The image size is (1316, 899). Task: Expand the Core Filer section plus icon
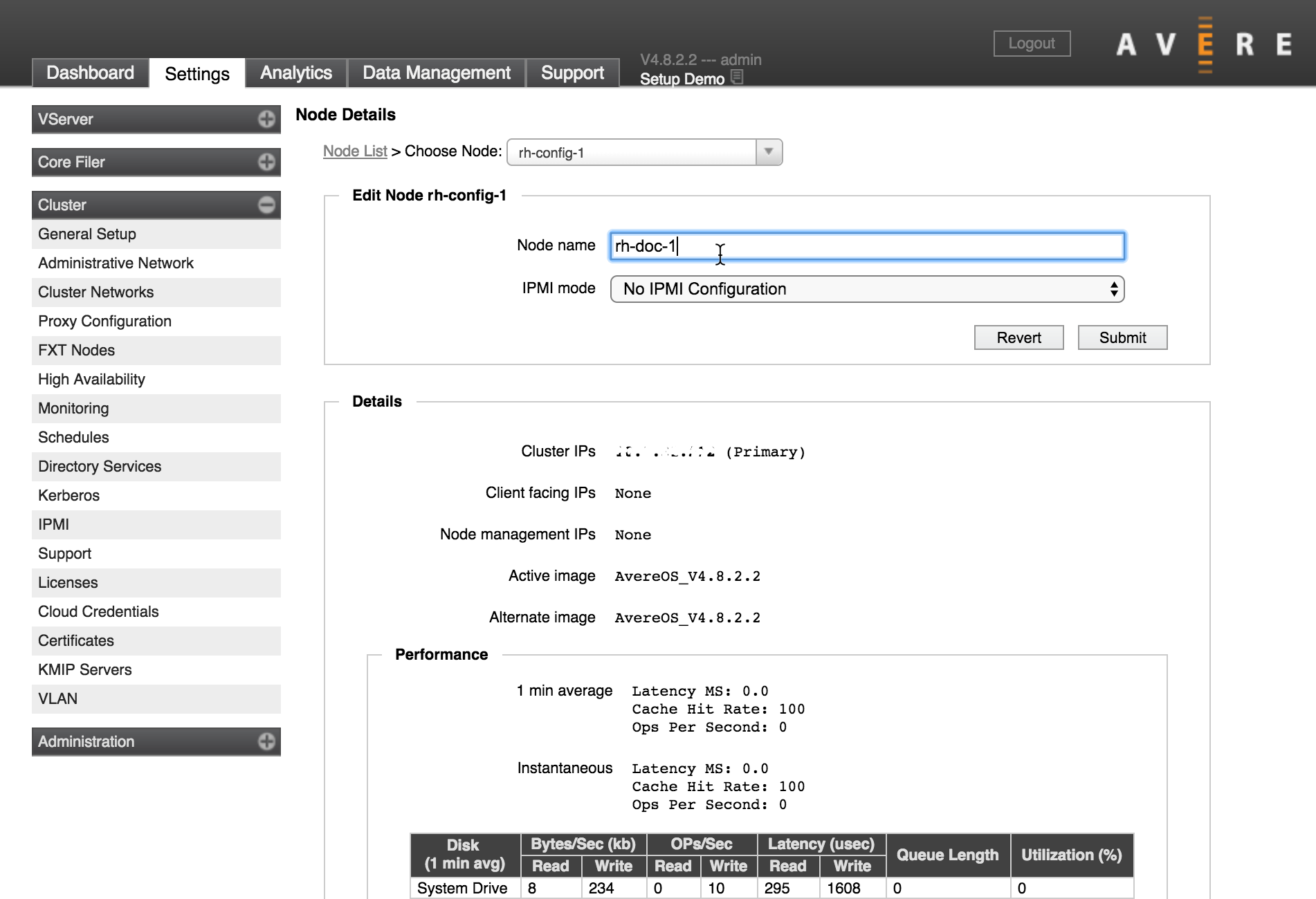pyautogui.click(x=266, y=162)
